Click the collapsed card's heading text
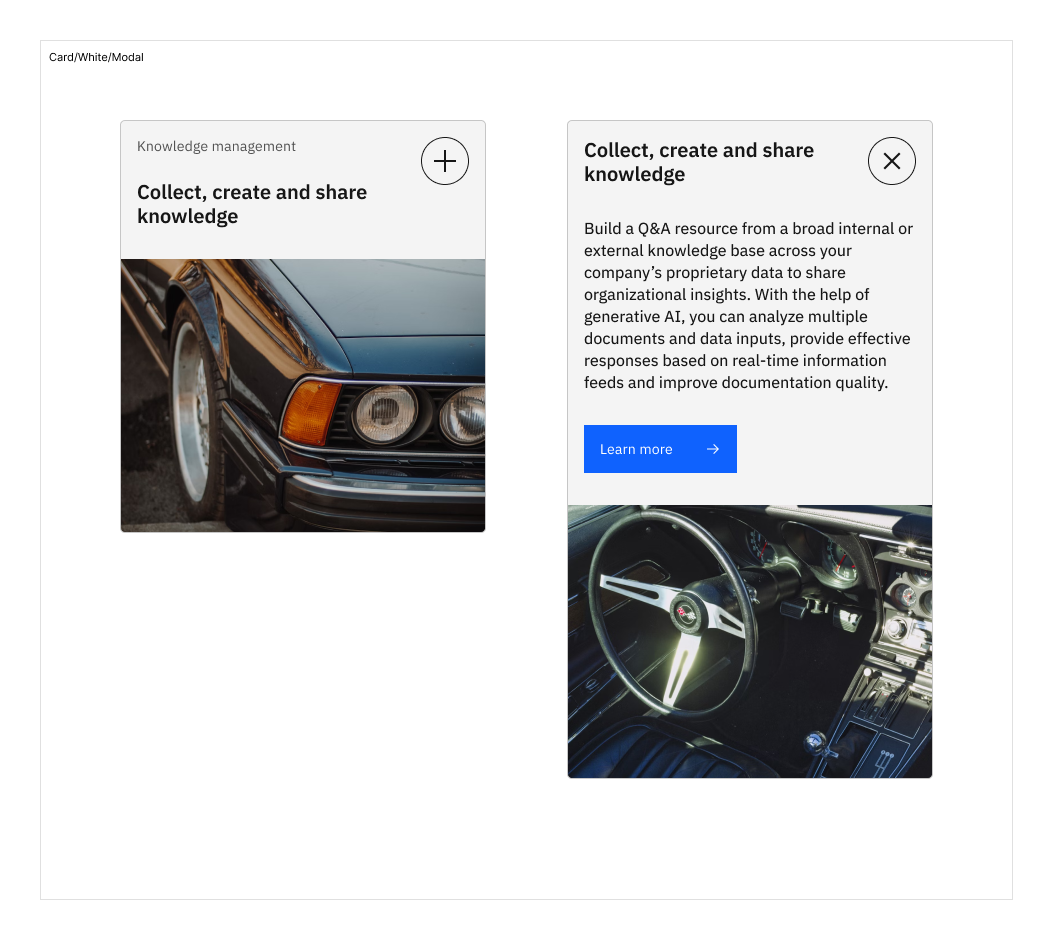This screenshot has width=1053, height=940. click(252, 204)
